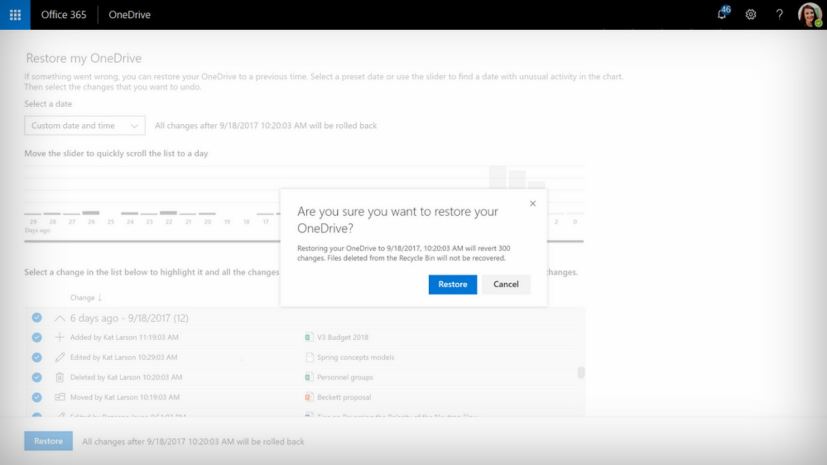Open the Custom date and time dropdown
The image size is (827, 465).
tap(84, 125)
